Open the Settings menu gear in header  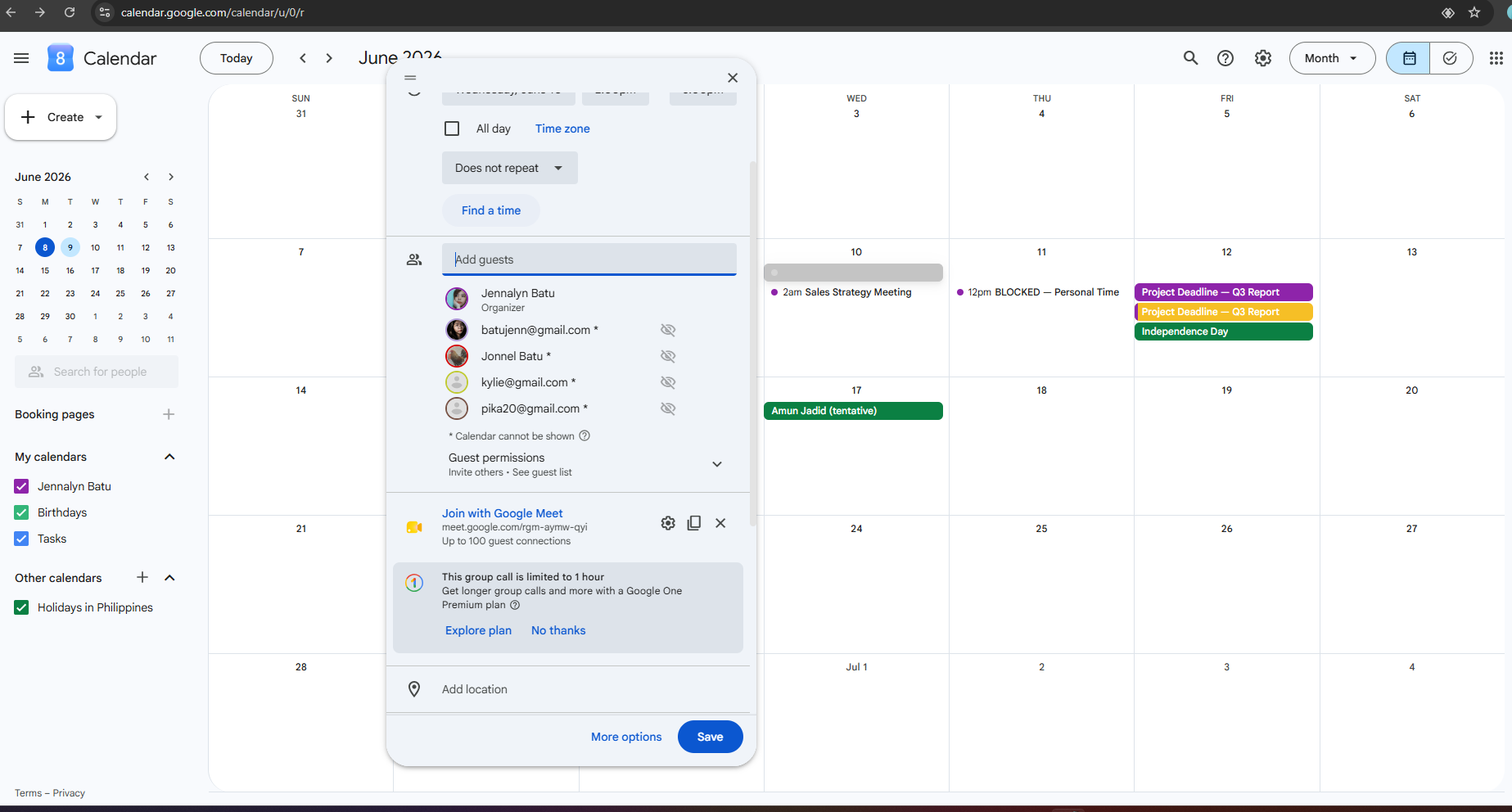point(1263,58)
